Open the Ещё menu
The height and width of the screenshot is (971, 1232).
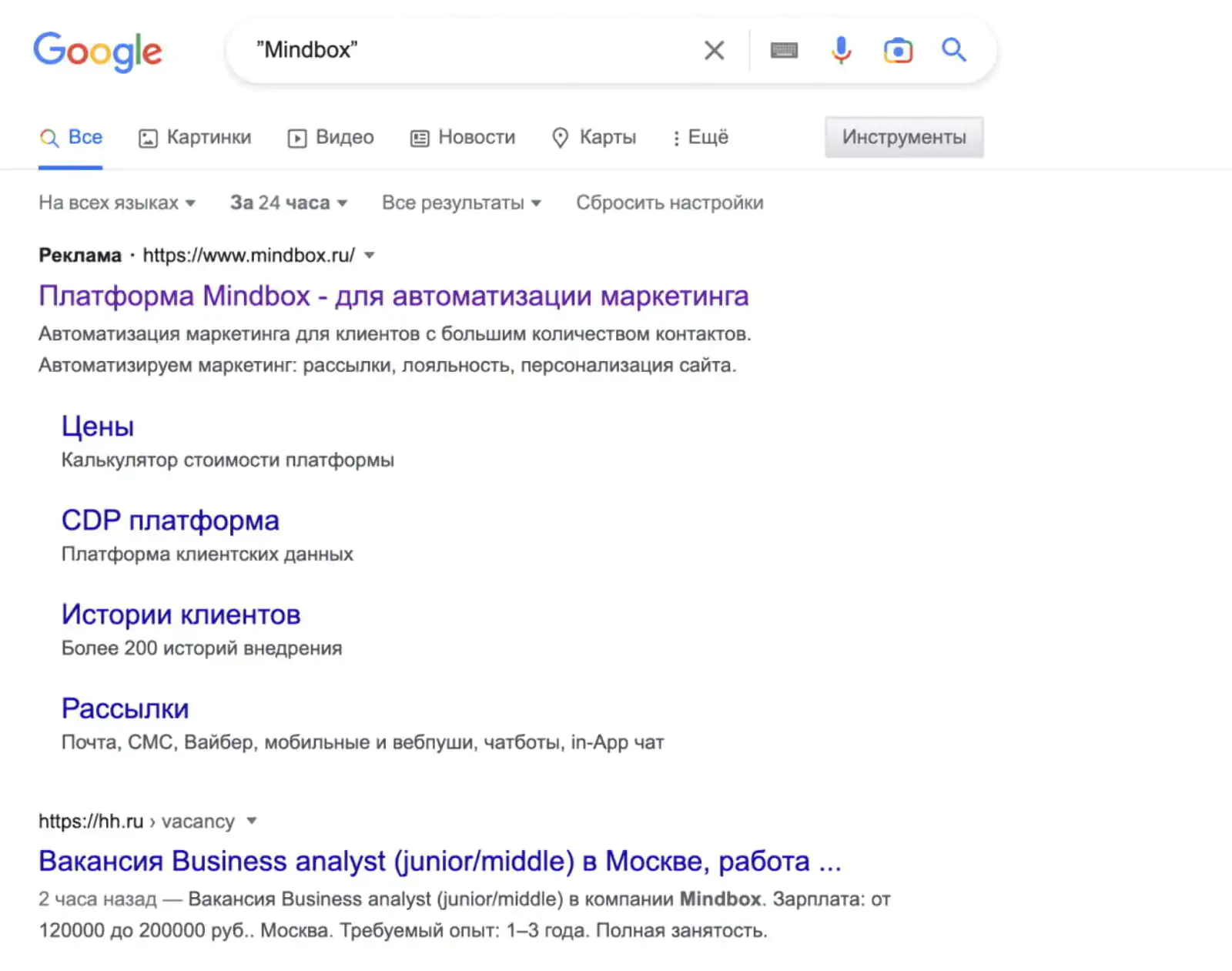700,138
